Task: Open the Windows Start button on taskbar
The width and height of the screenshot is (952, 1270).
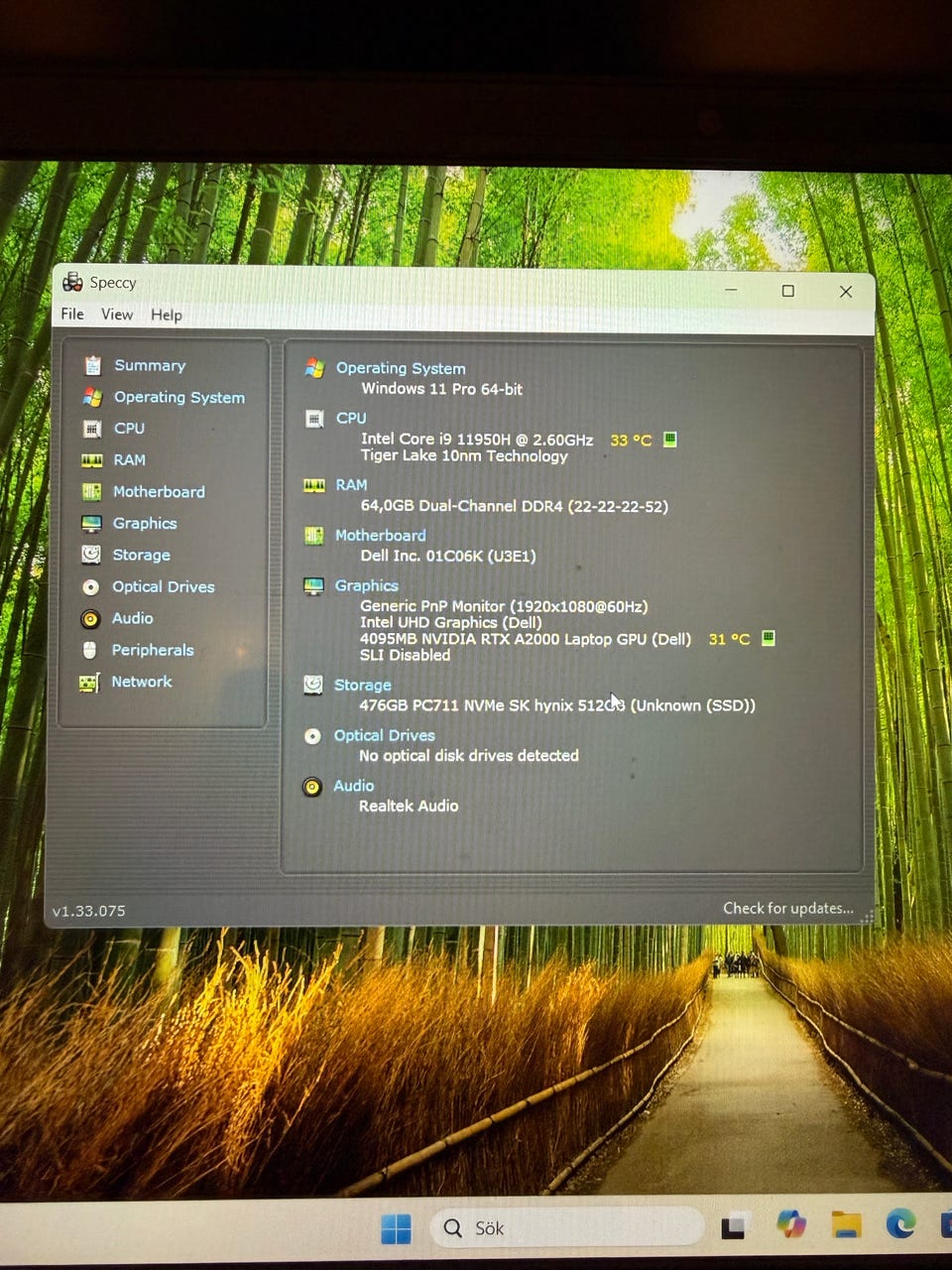Action: point(396,1228)
